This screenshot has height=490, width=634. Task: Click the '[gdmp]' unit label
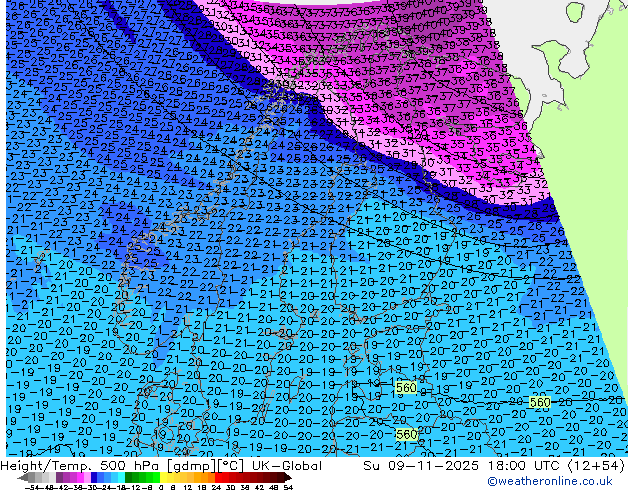pos(192,466)
